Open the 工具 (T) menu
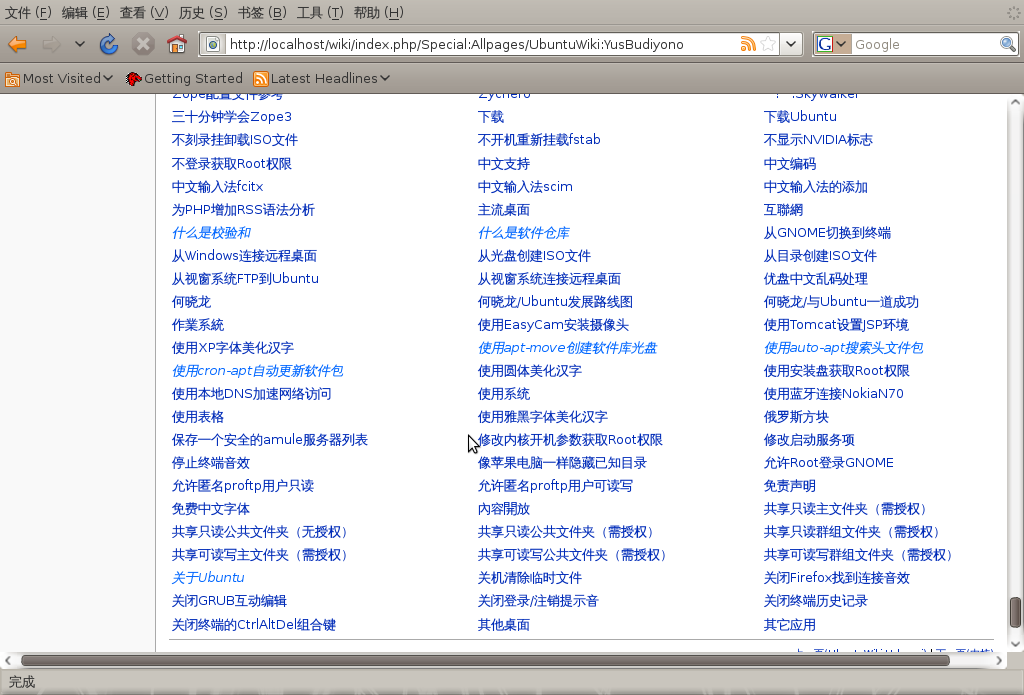1024x695 pixels. click(320, 13)
